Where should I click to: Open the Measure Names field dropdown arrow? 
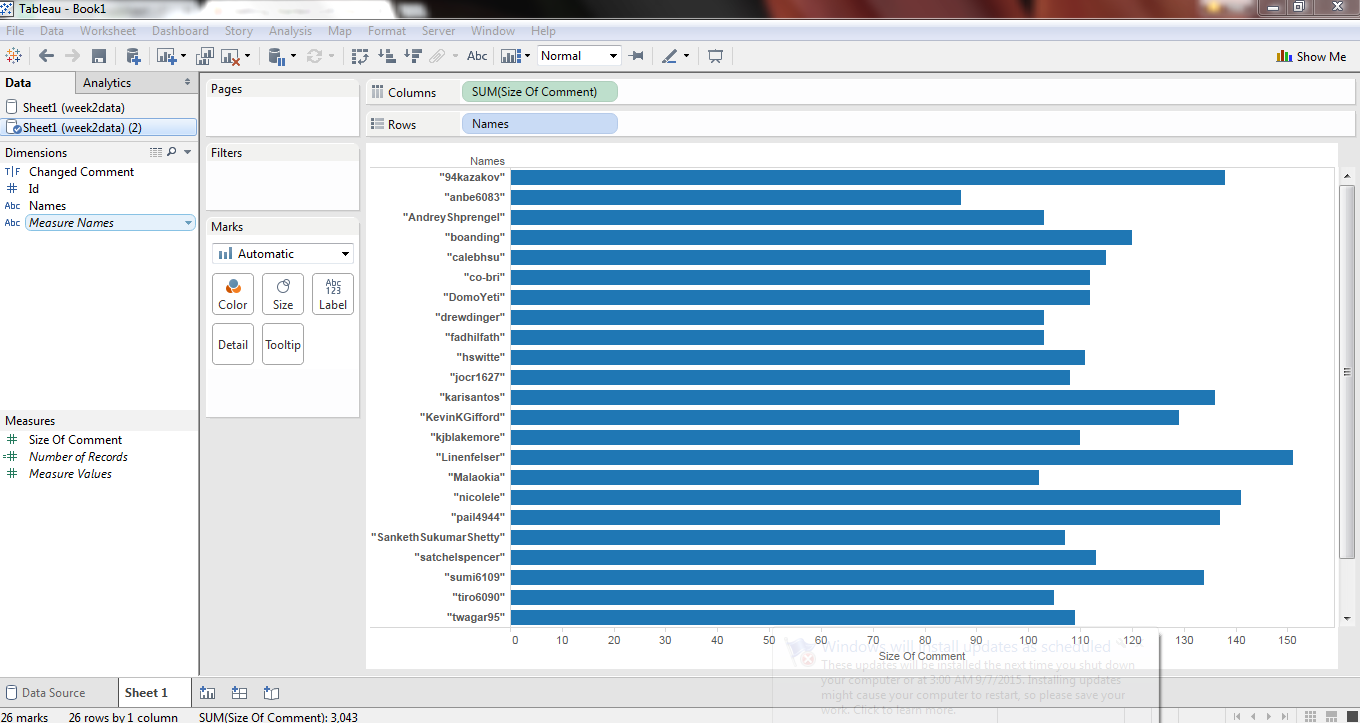[188, 223]
